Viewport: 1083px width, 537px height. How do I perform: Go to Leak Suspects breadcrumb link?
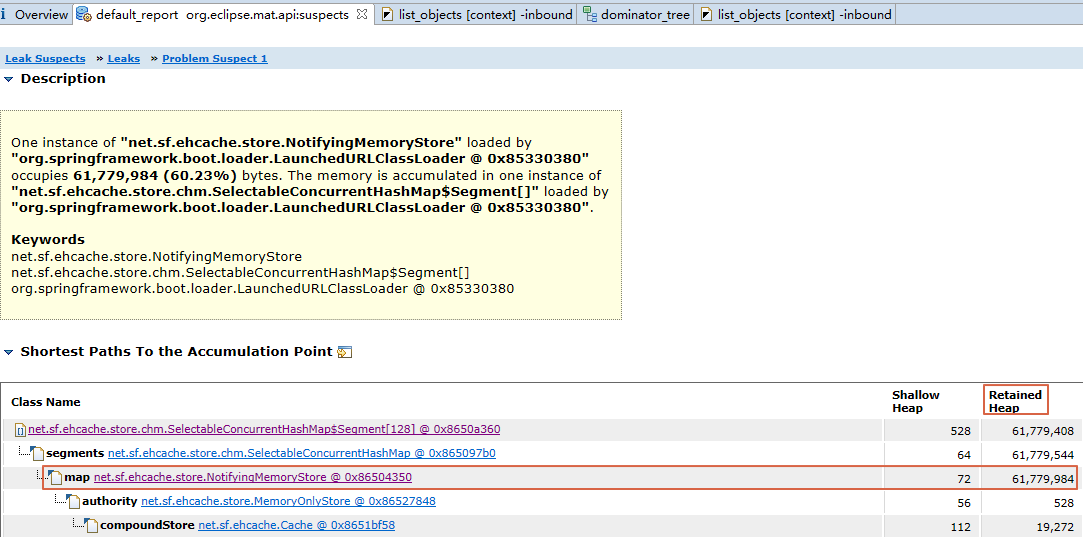click(x=46, y=59)
